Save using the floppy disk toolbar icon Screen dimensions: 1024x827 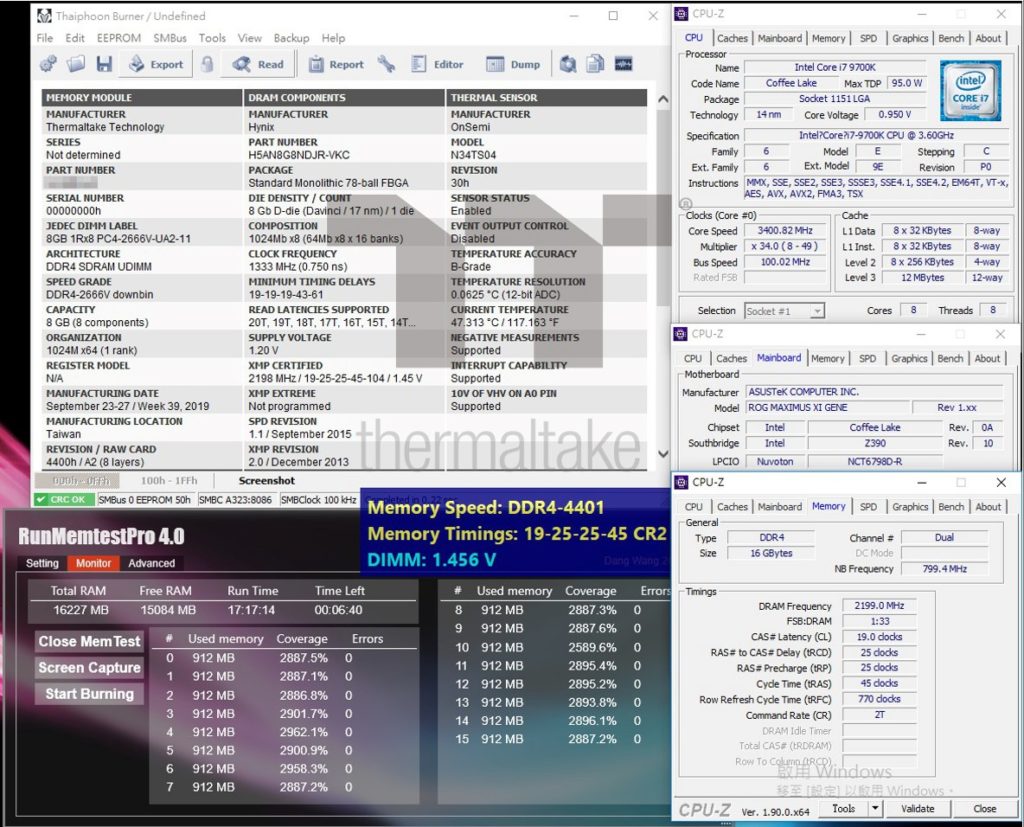[x=104, y=64]
